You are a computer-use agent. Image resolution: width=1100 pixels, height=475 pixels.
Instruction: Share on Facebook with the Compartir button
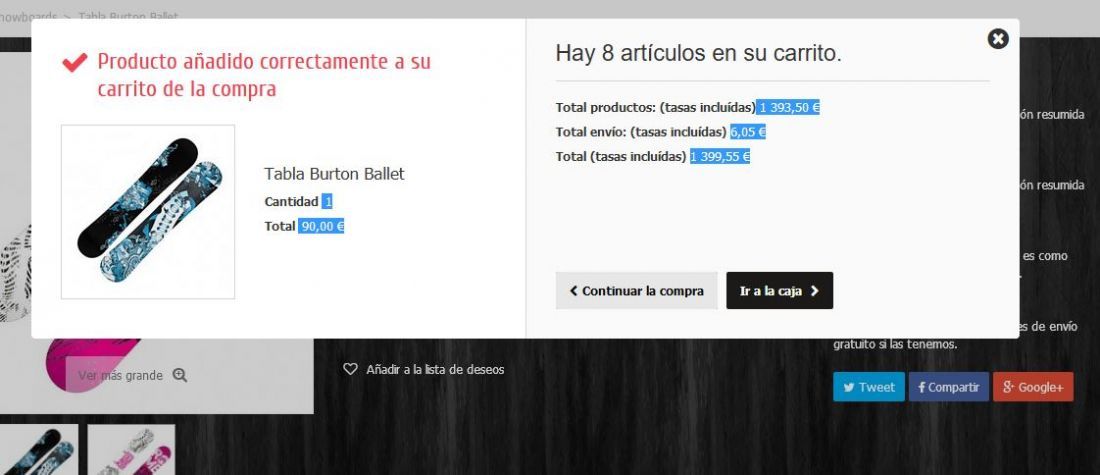(x=948, y=387)
